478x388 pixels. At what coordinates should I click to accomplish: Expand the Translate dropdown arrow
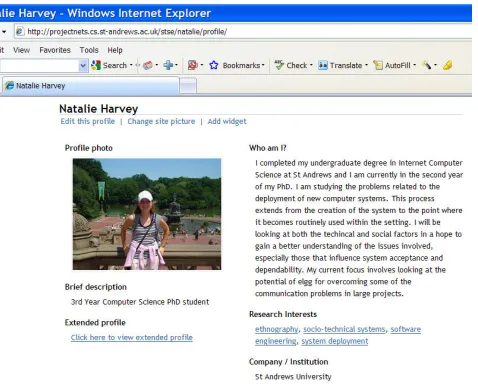point(366,65)
